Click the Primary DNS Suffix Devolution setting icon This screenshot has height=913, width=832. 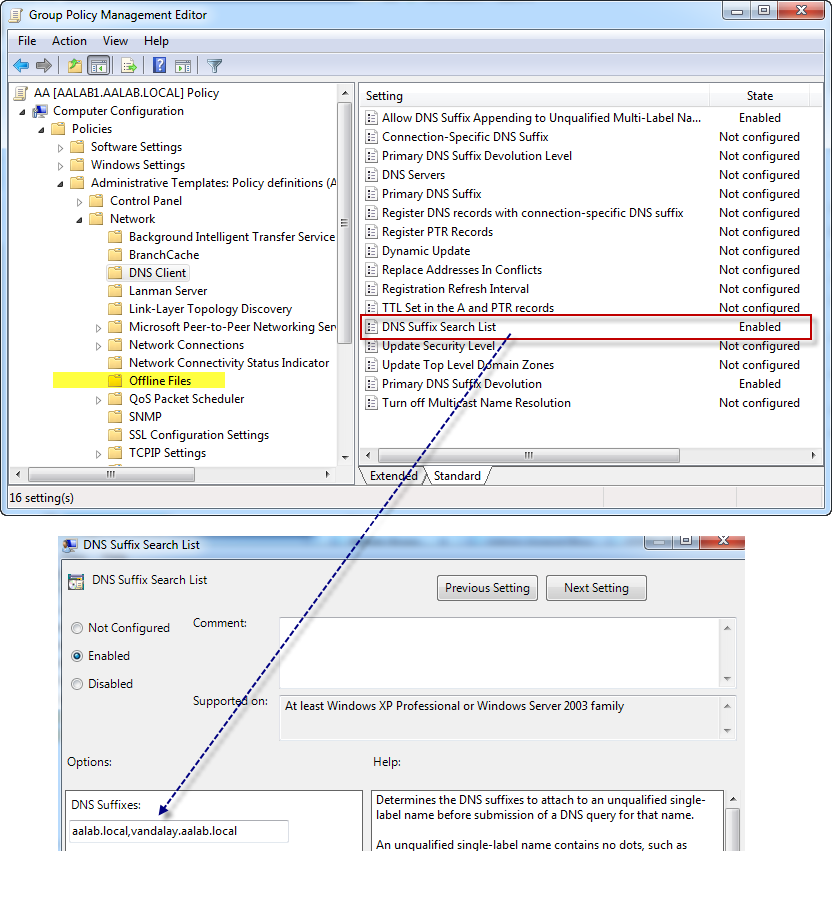[x=371, y=384]
